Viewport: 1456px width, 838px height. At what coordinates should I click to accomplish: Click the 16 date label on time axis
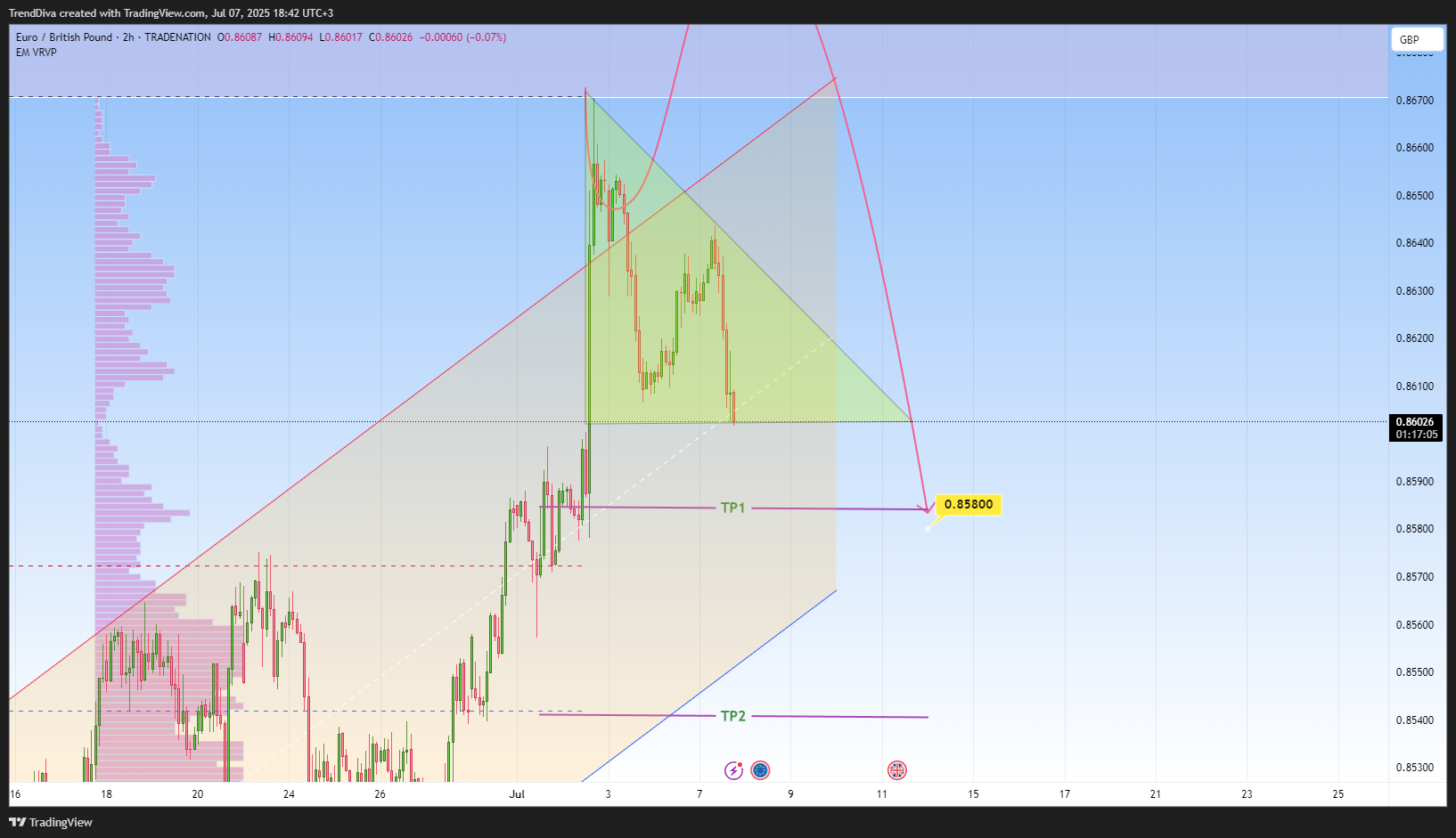click(15, 794)
